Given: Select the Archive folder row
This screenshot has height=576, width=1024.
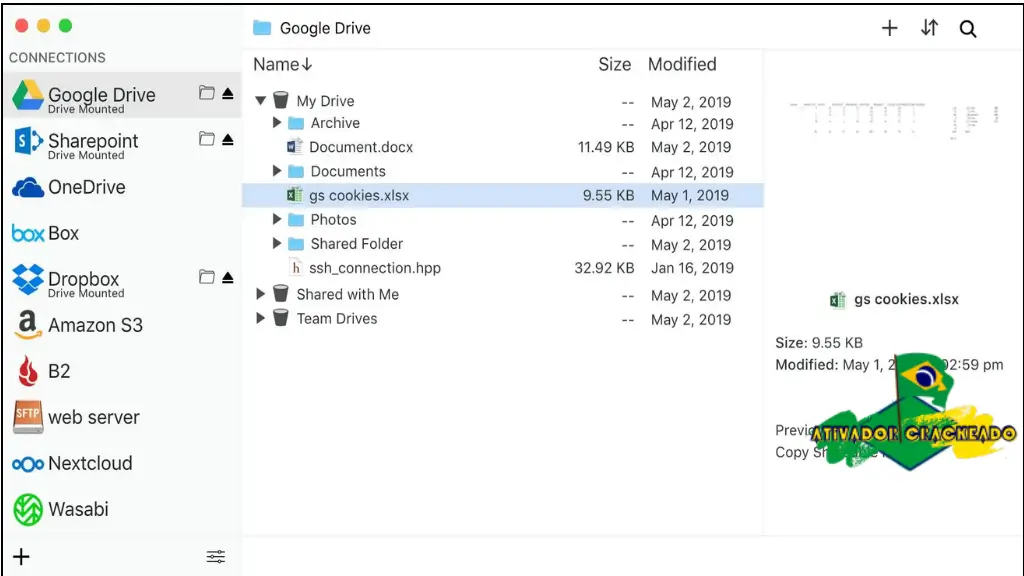Looking at the screenshot, I should 502,123.
